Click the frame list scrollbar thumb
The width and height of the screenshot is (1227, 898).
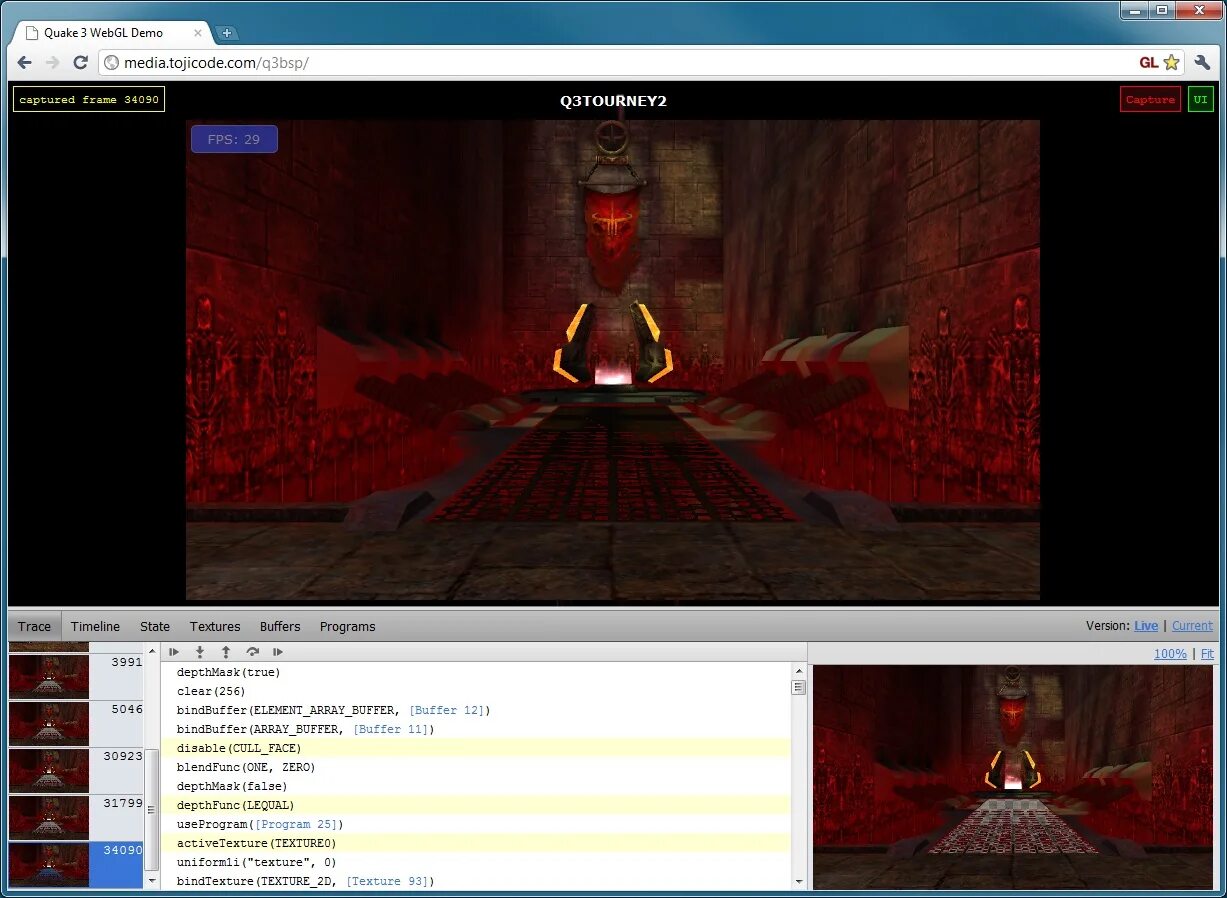tap(152, 808)
